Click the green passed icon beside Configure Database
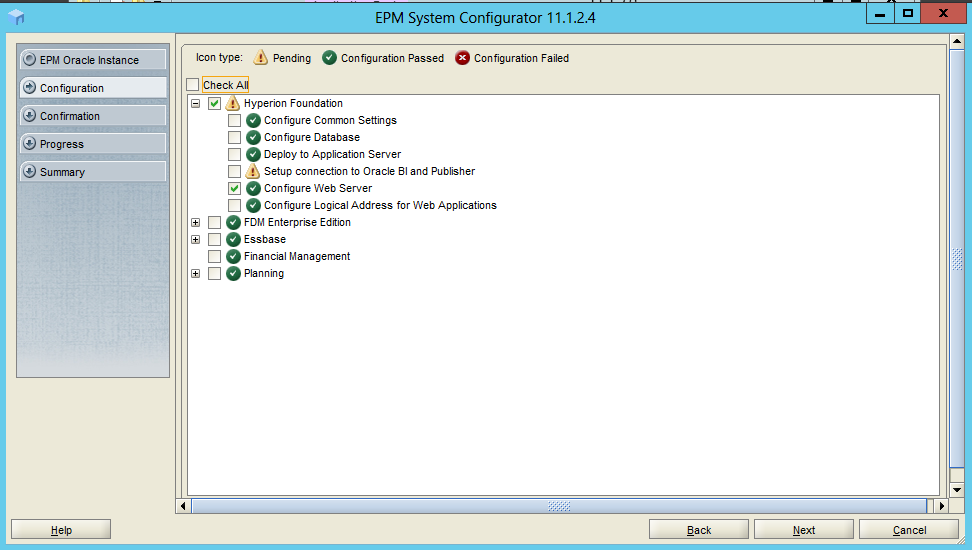This screenshot has width=972, height=550. click(253, 137)
